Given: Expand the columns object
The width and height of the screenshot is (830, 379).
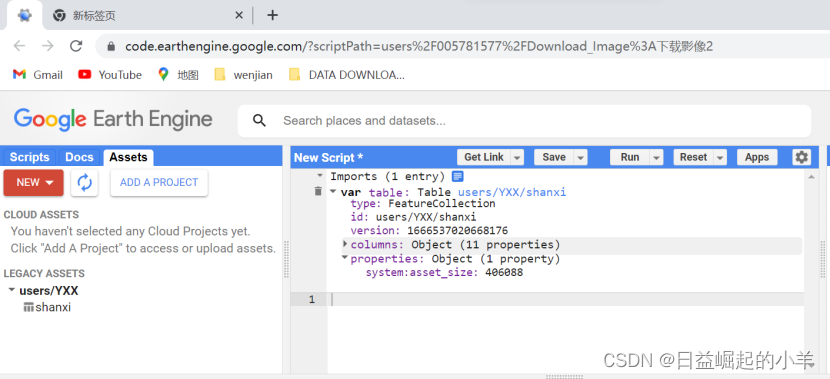Looking at the screenshot, I should coord(345,244).
